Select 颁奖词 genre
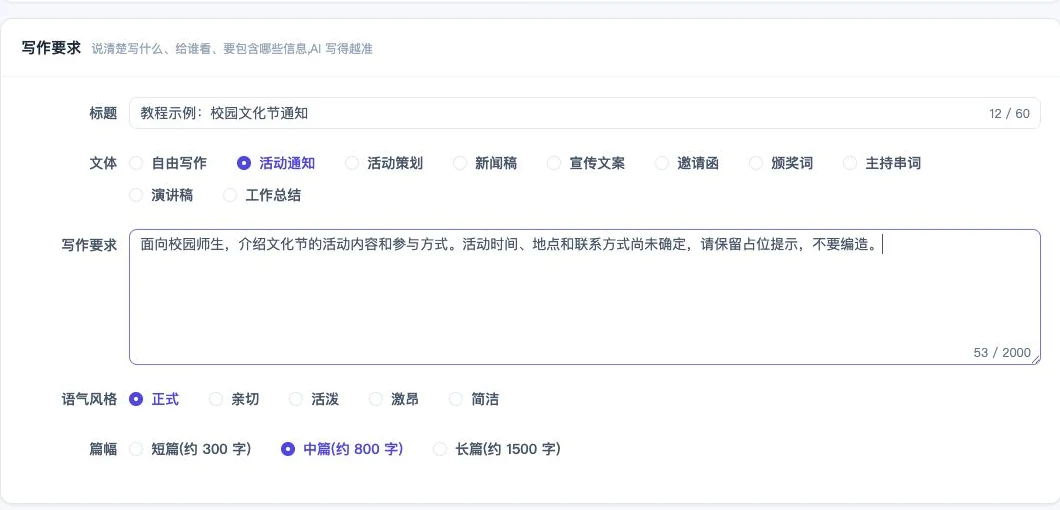This screenshot has height=510, width=1060. coord(781,163)
